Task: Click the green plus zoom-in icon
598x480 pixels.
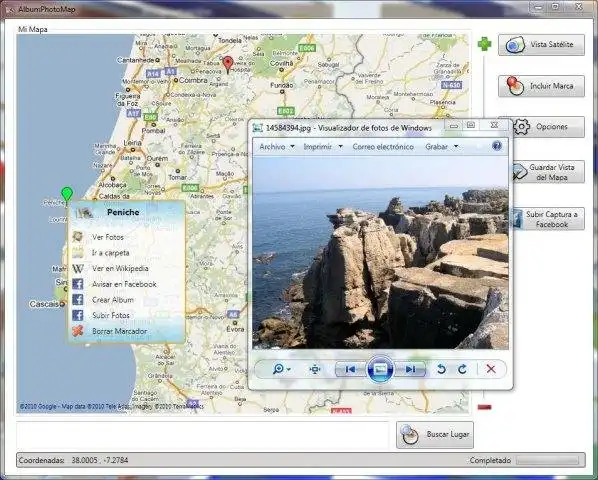Action: pos(484,44)
